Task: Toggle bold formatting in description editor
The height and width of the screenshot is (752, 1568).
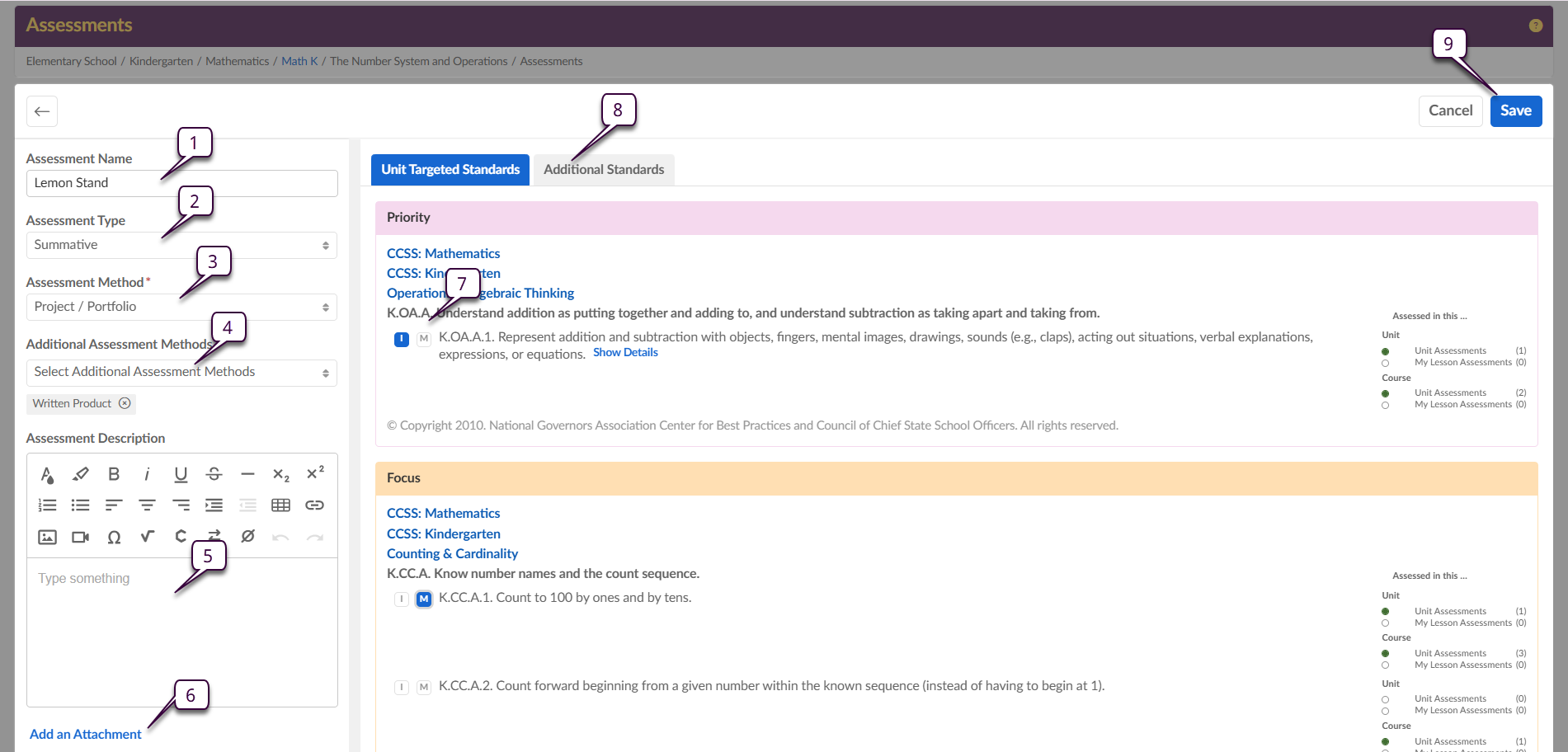Action: (114, 474)
